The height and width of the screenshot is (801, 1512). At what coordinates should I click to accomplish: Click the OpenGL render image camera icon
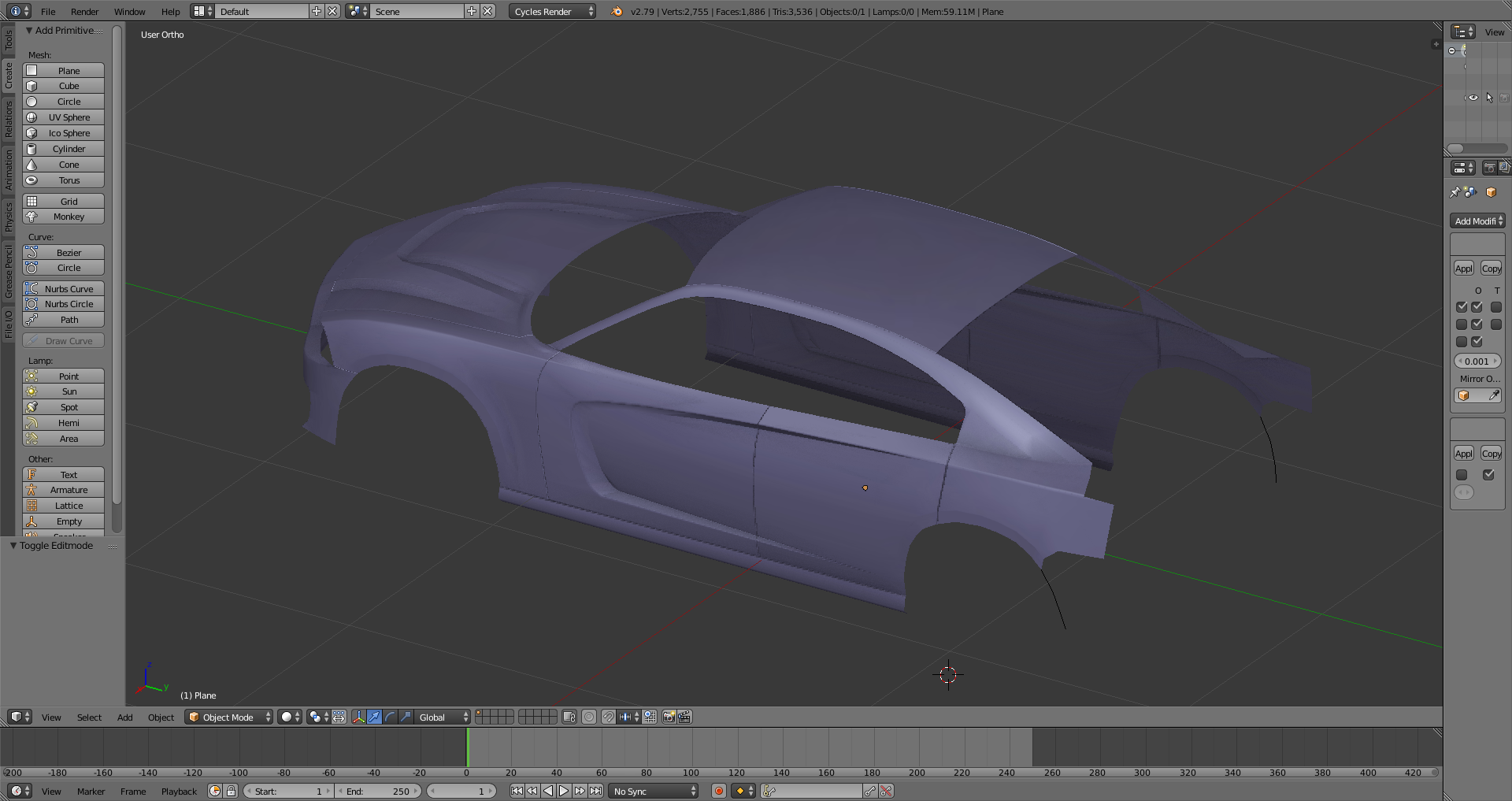669,717
